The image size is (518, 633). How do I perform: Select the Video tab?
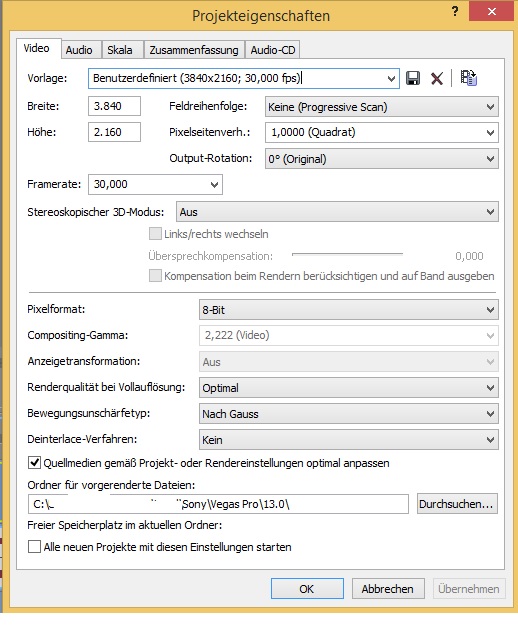coord(37,48)
